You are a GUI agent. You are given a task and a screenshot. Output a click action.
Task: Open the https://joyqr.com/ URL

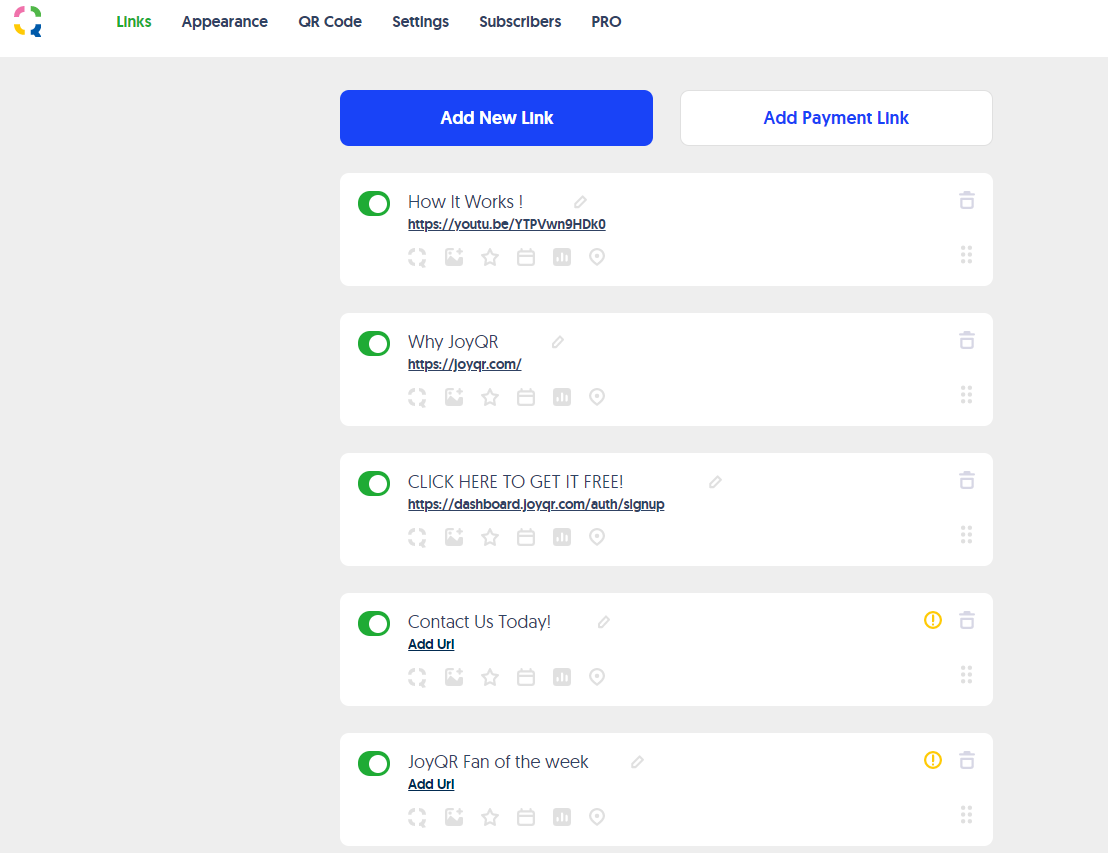[x=464, y=364]
